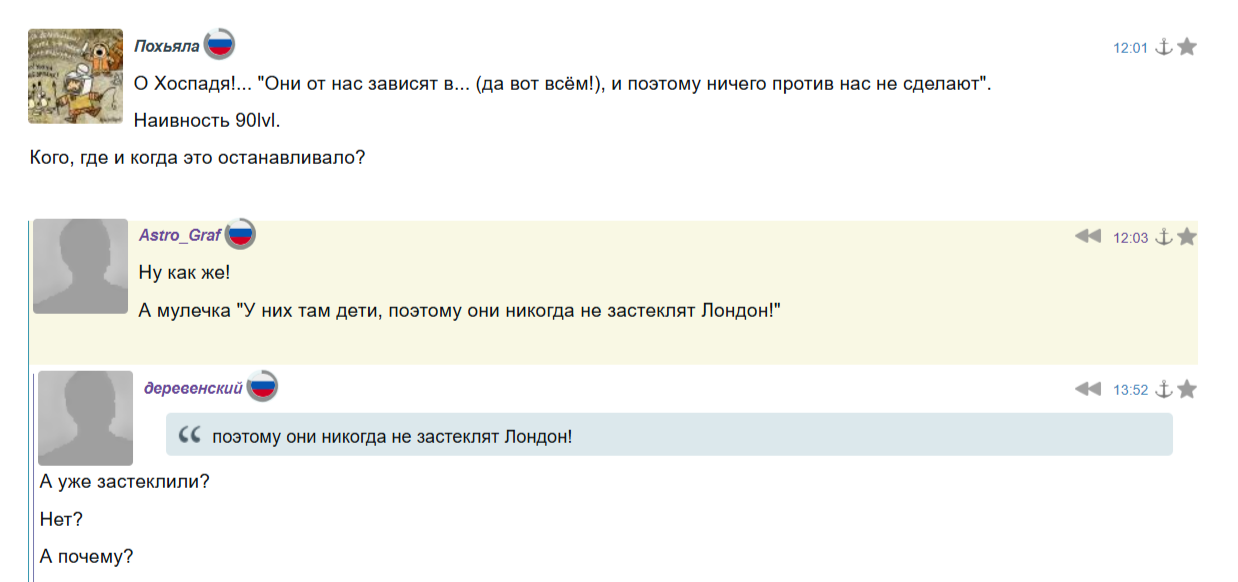This screenshot has width=1238, height=582.
Task: Star the comment by Похьяла
Action: pyautogui.click(x=1187, y=47)
